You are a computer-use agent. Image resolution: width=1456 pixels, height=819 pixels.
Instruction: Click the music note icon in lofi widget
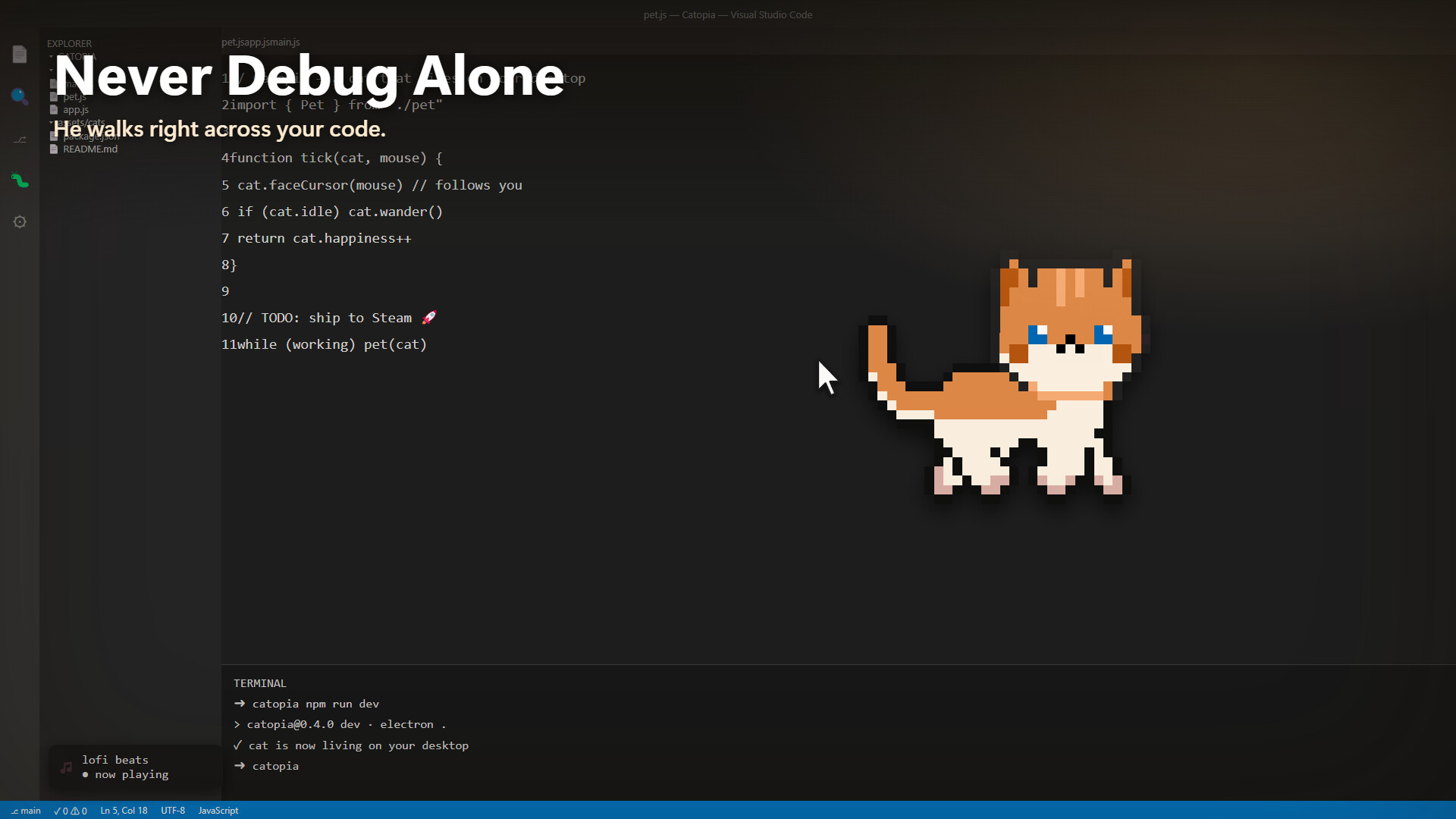[x=67, y=767]
